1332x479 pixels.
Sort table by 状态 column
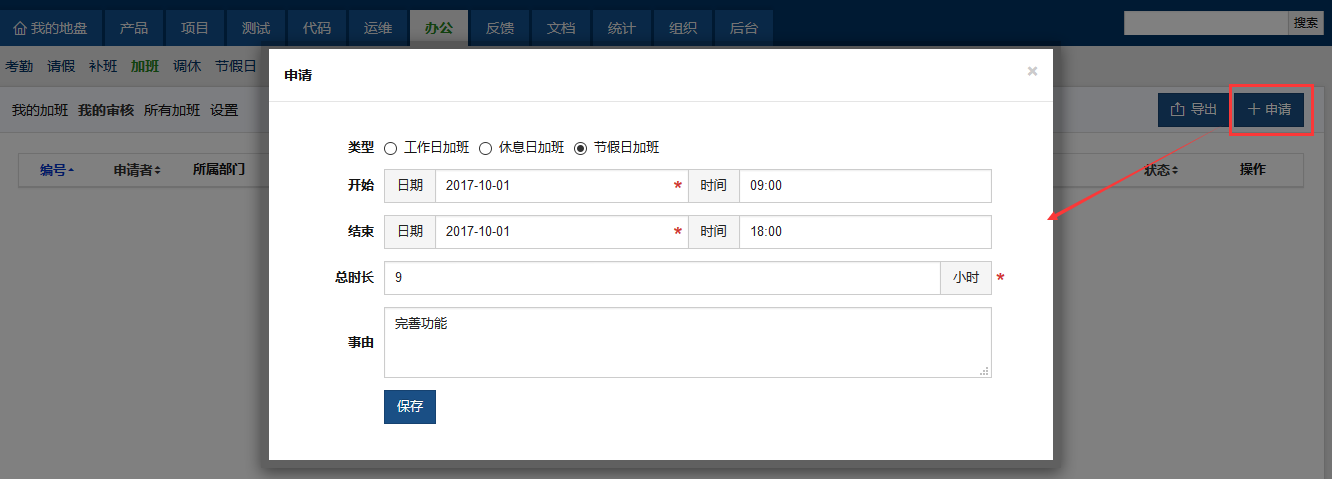coord(1161,170)
